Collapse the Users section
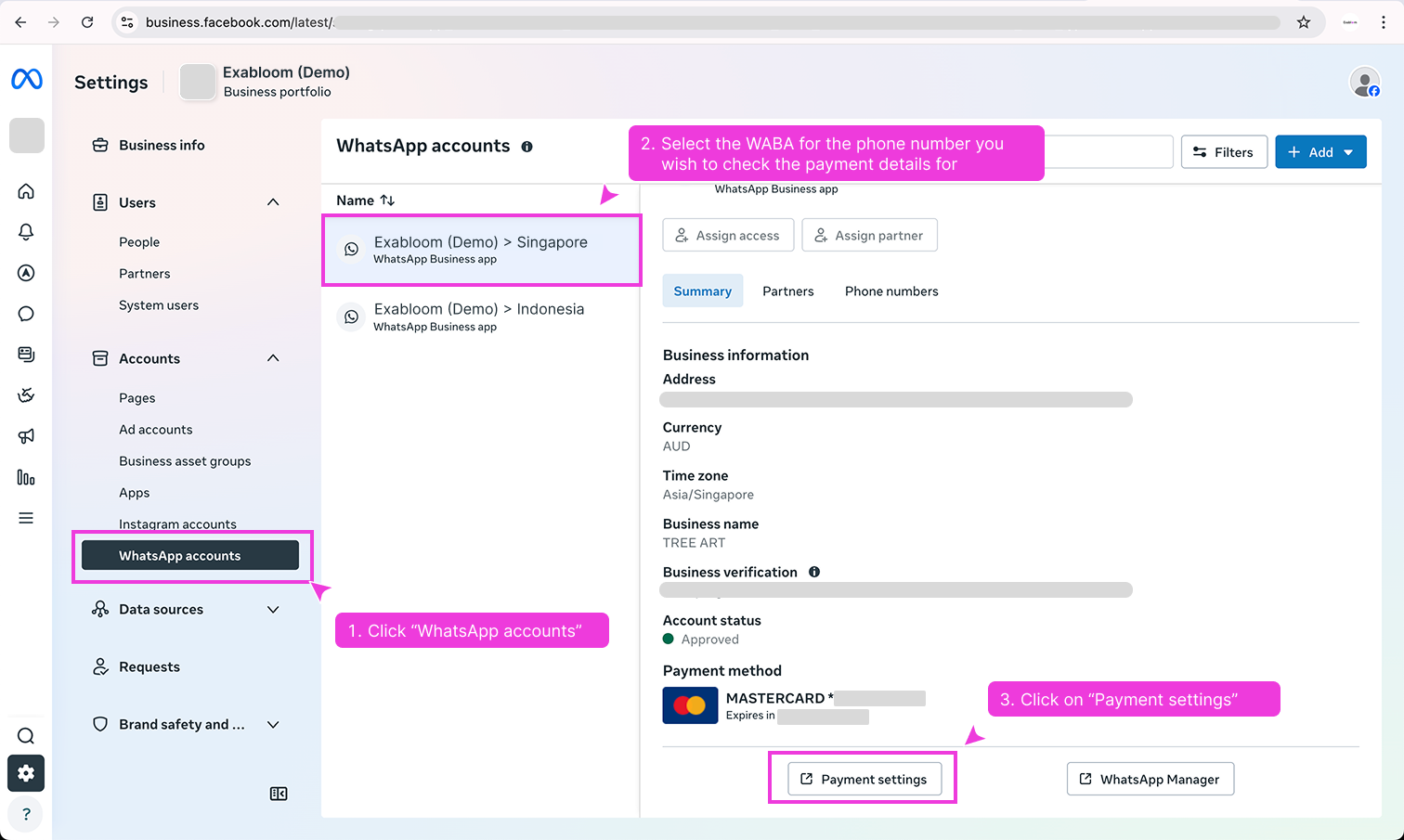Screen dimensions: 1404x840 (272, 201)
